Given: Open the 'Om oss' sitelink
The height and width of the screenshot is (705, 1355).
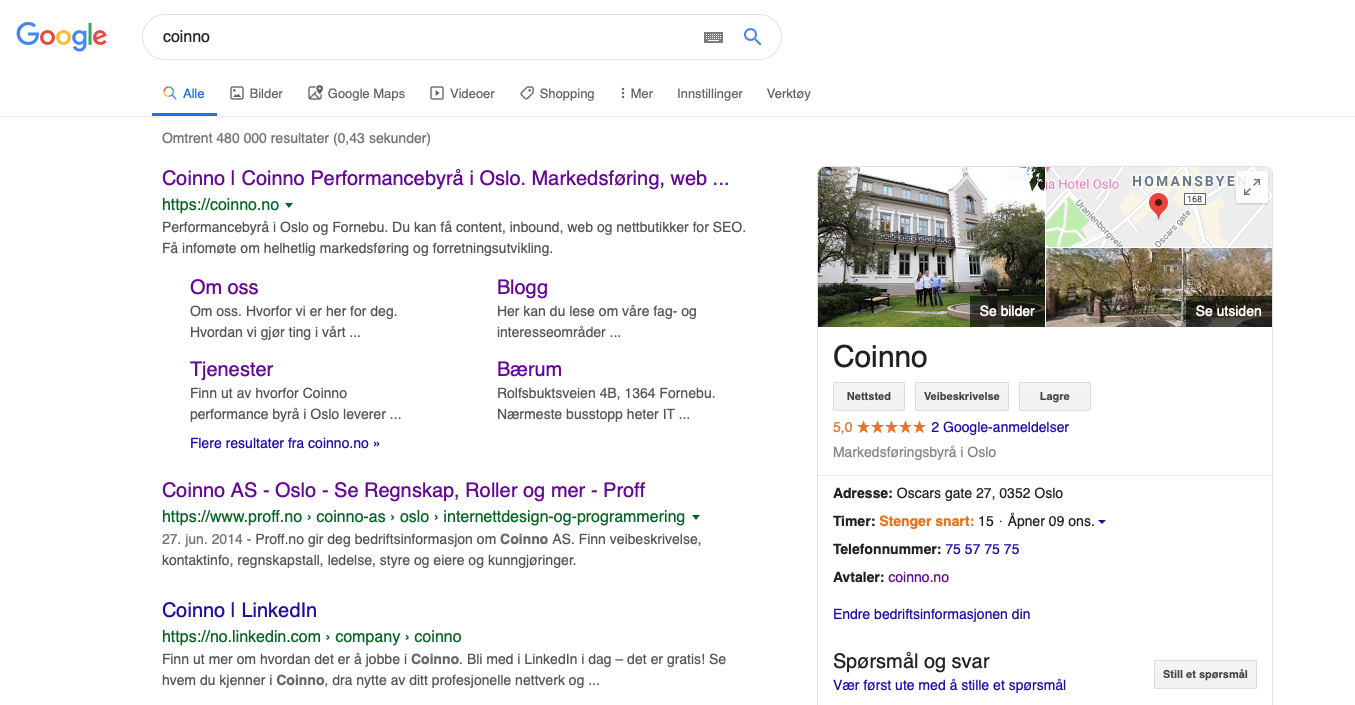Looking at the screenshot, I should tap(224, 287).
